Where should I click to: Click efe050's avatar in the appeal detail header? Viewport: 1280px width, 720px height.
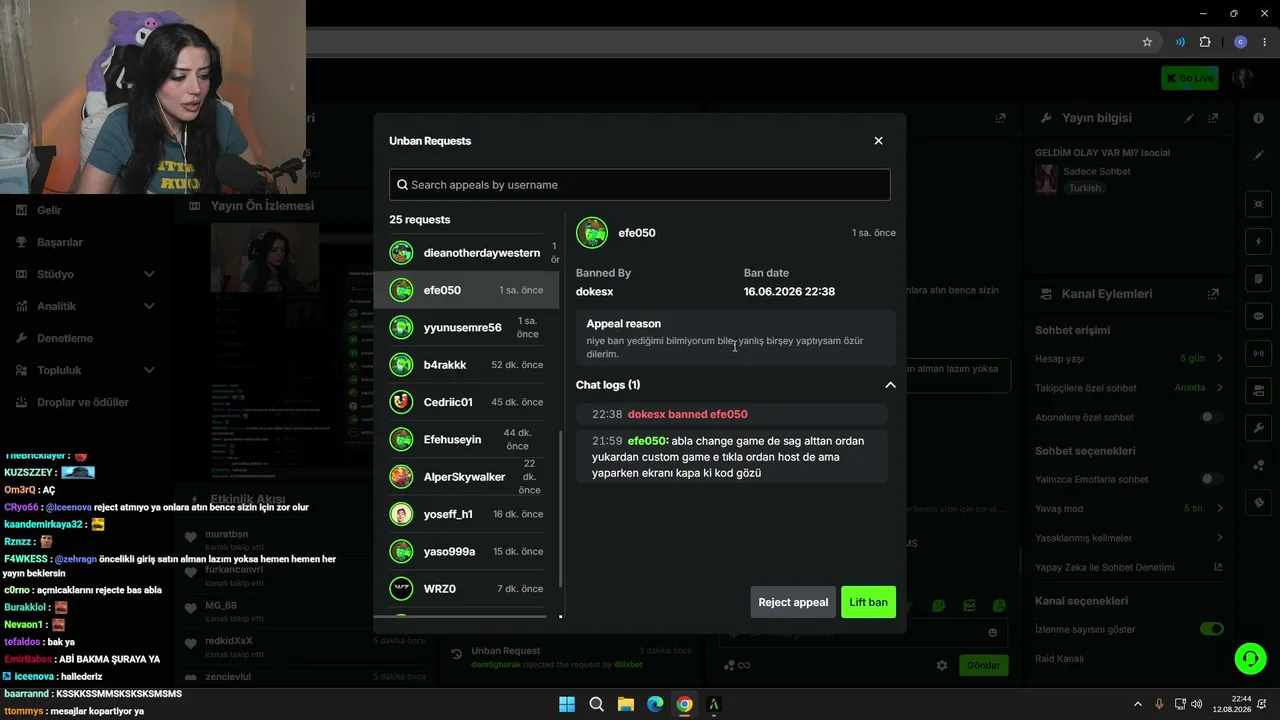pos(592,233)
